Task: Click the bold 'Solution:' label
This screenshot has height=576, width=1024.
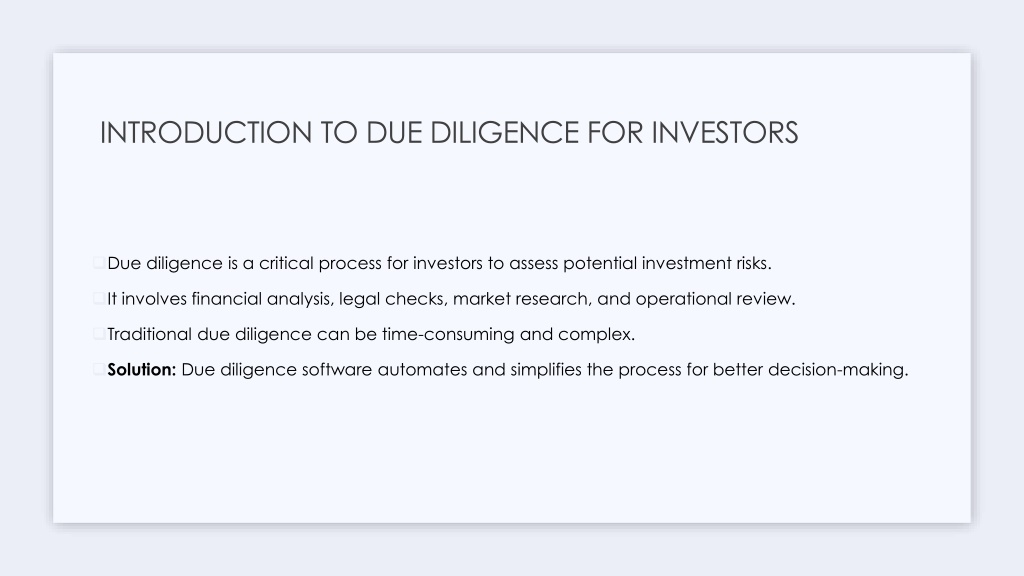Action: click(x=142, y=370)
